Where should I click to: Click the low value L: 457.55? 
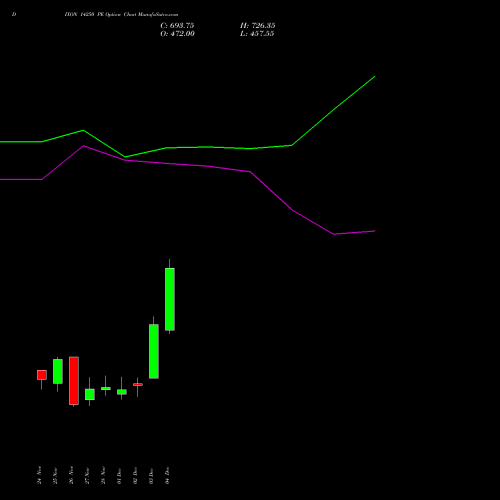[257, 34]
